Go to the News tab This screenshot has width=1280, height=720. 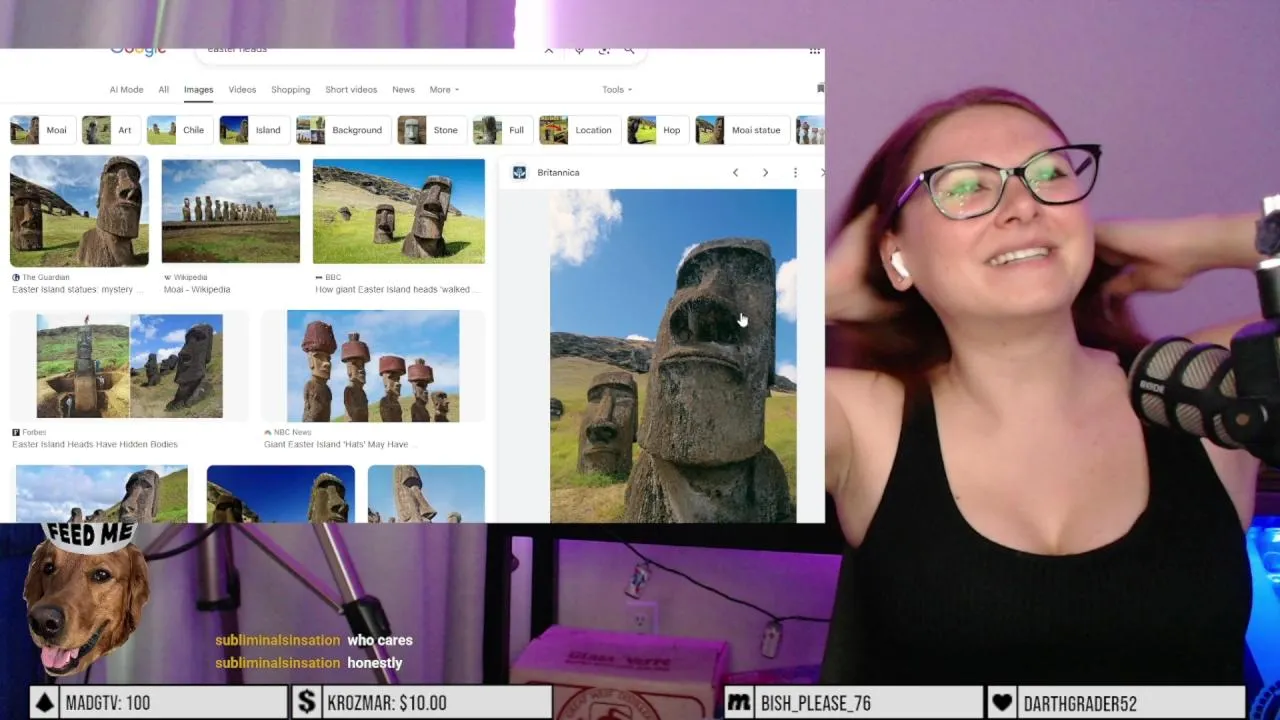[x=403, y=90]
